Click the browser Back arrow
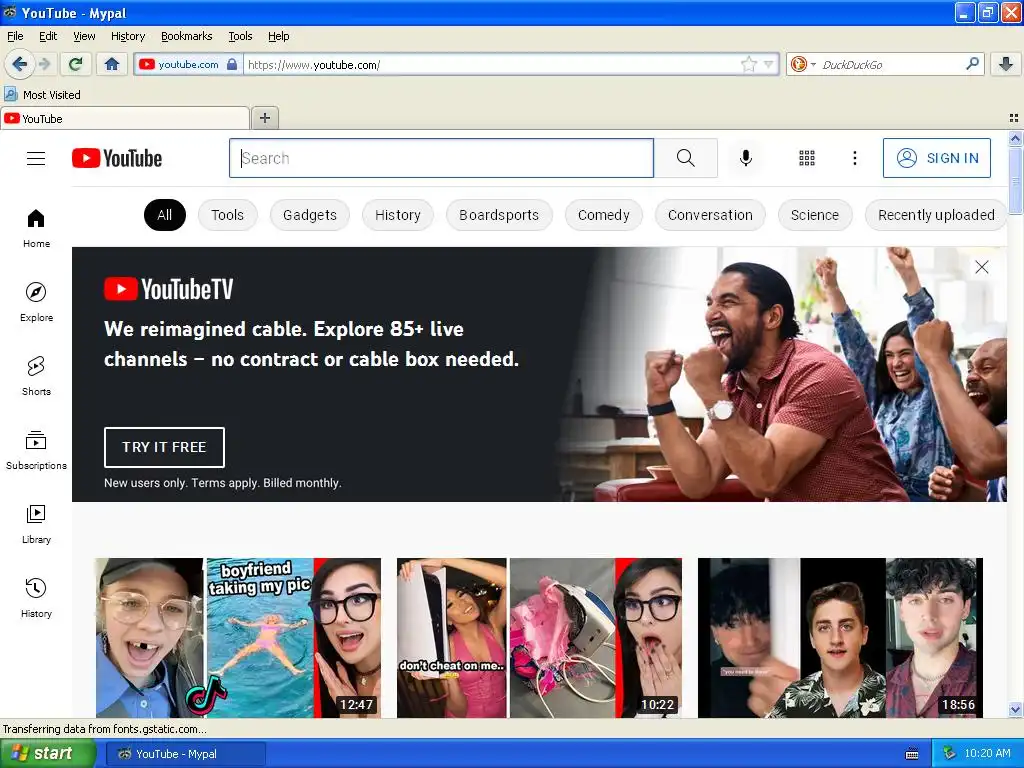The image size is (1024, 768). [19, 64]
